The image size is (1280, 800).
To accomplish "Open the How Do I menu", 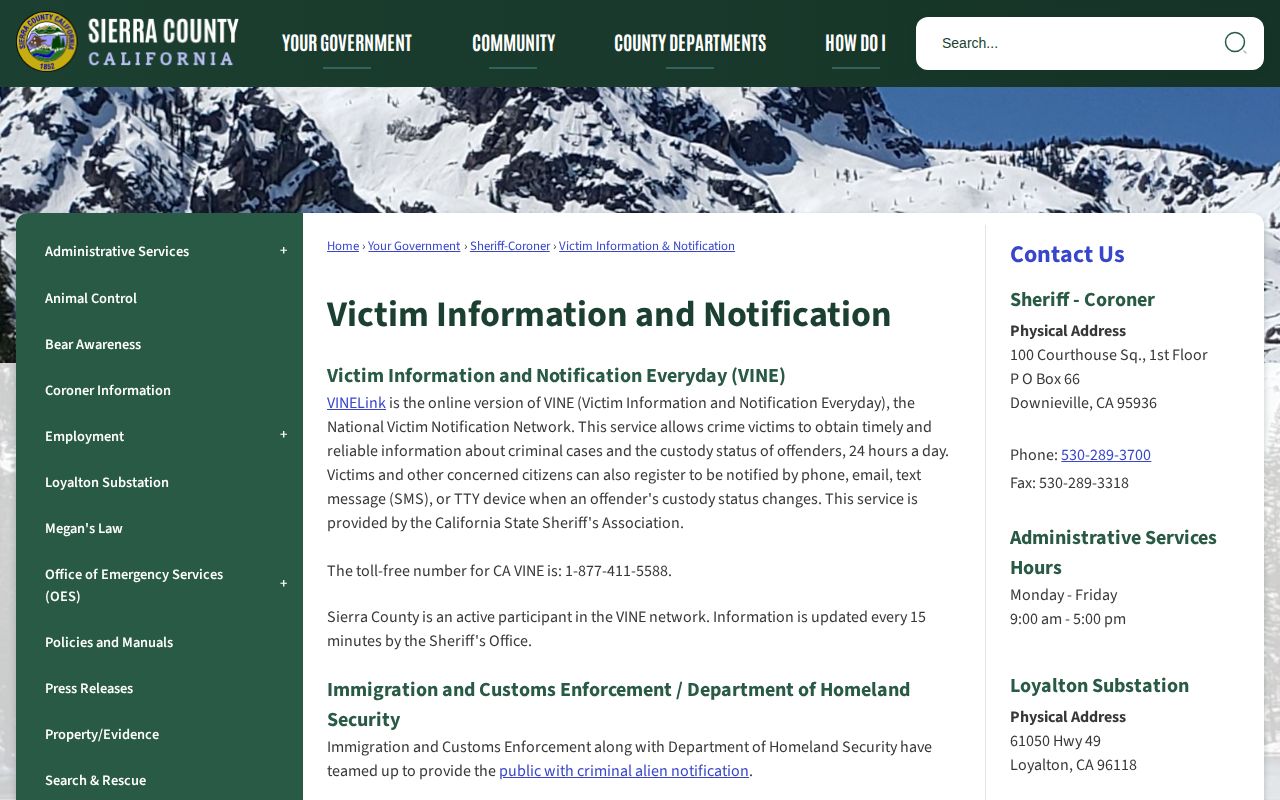I will (x=855, y=43).
